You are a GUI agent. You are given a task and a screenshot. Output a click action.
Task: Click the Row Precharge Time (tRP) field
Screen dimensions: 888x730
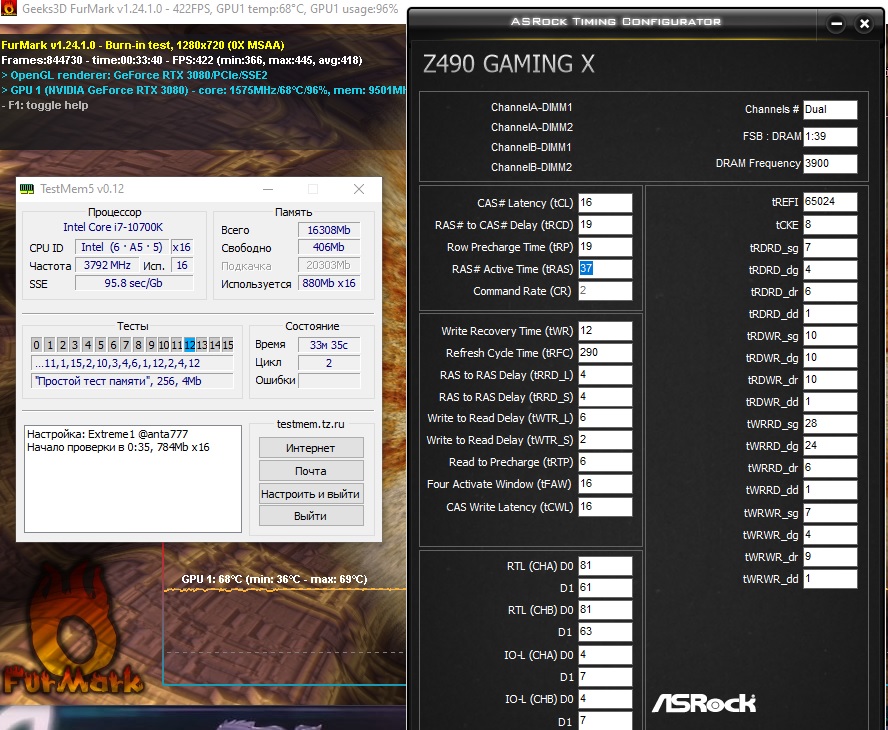pyautogui.click(x=605, y=247)
